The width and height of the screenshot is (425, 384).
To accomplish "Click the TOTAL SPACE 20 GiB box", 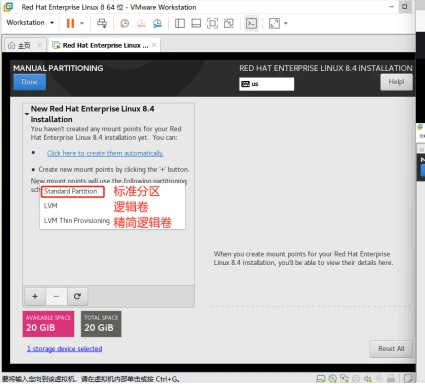I will point(101,324).
